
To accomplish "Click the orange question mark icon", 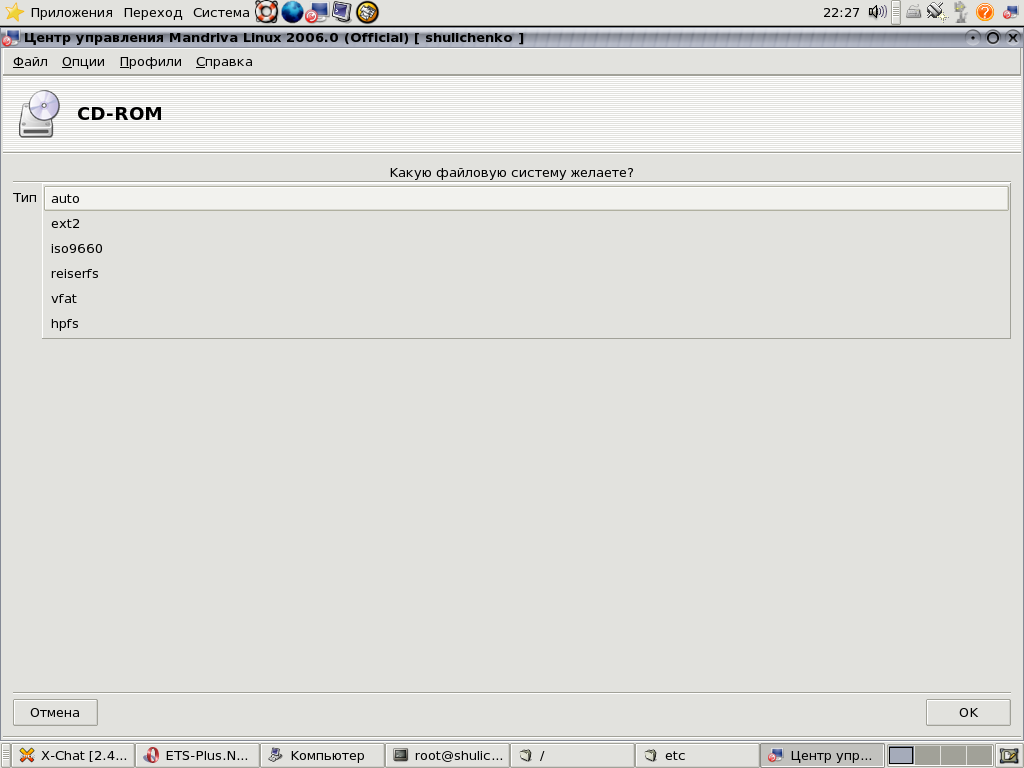I will click(984, 12).
